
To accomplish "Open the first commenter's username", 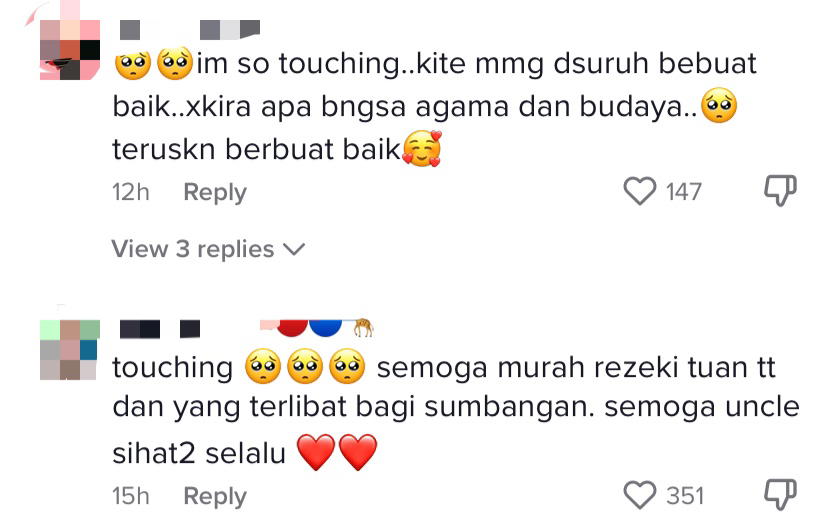I will click(x=190, y=30).
